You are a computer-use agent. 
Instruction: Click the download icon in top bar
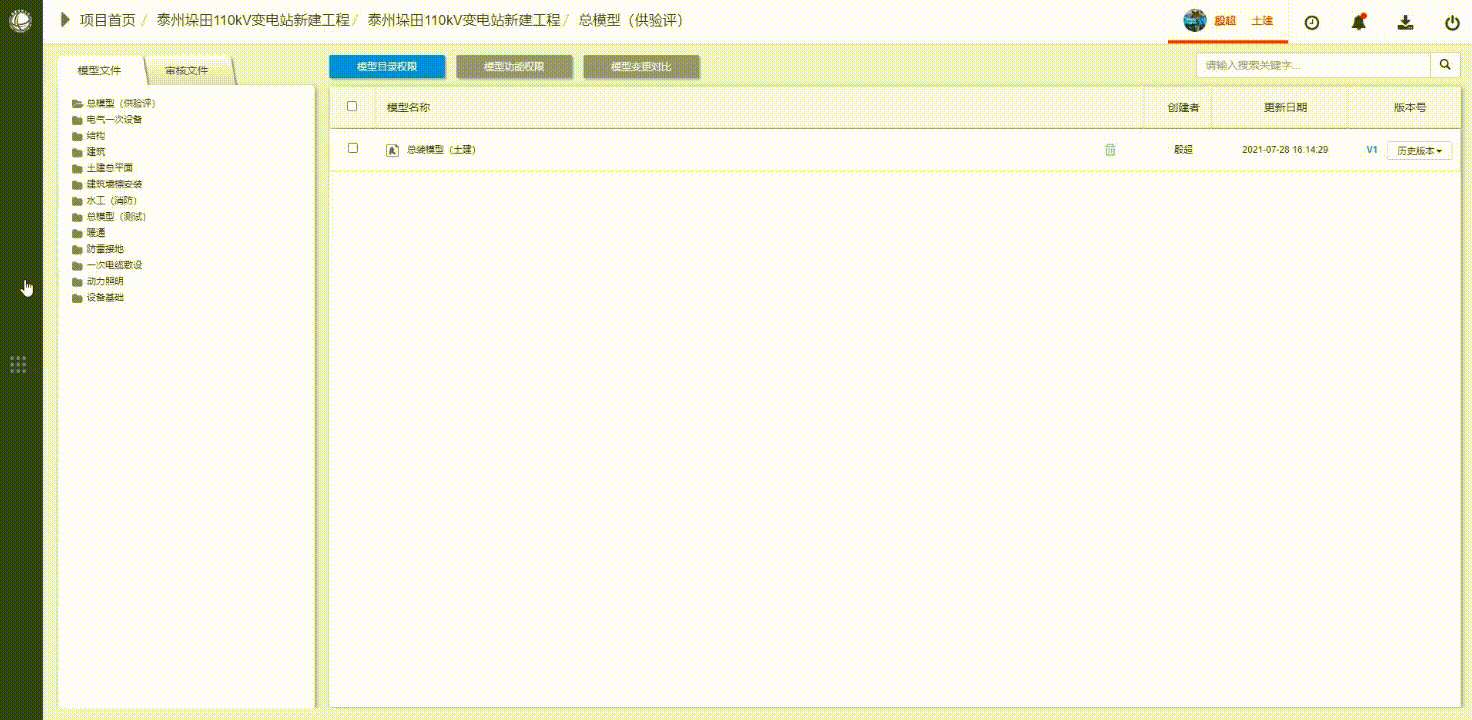pyautogui.click(x=1405, y=22)
